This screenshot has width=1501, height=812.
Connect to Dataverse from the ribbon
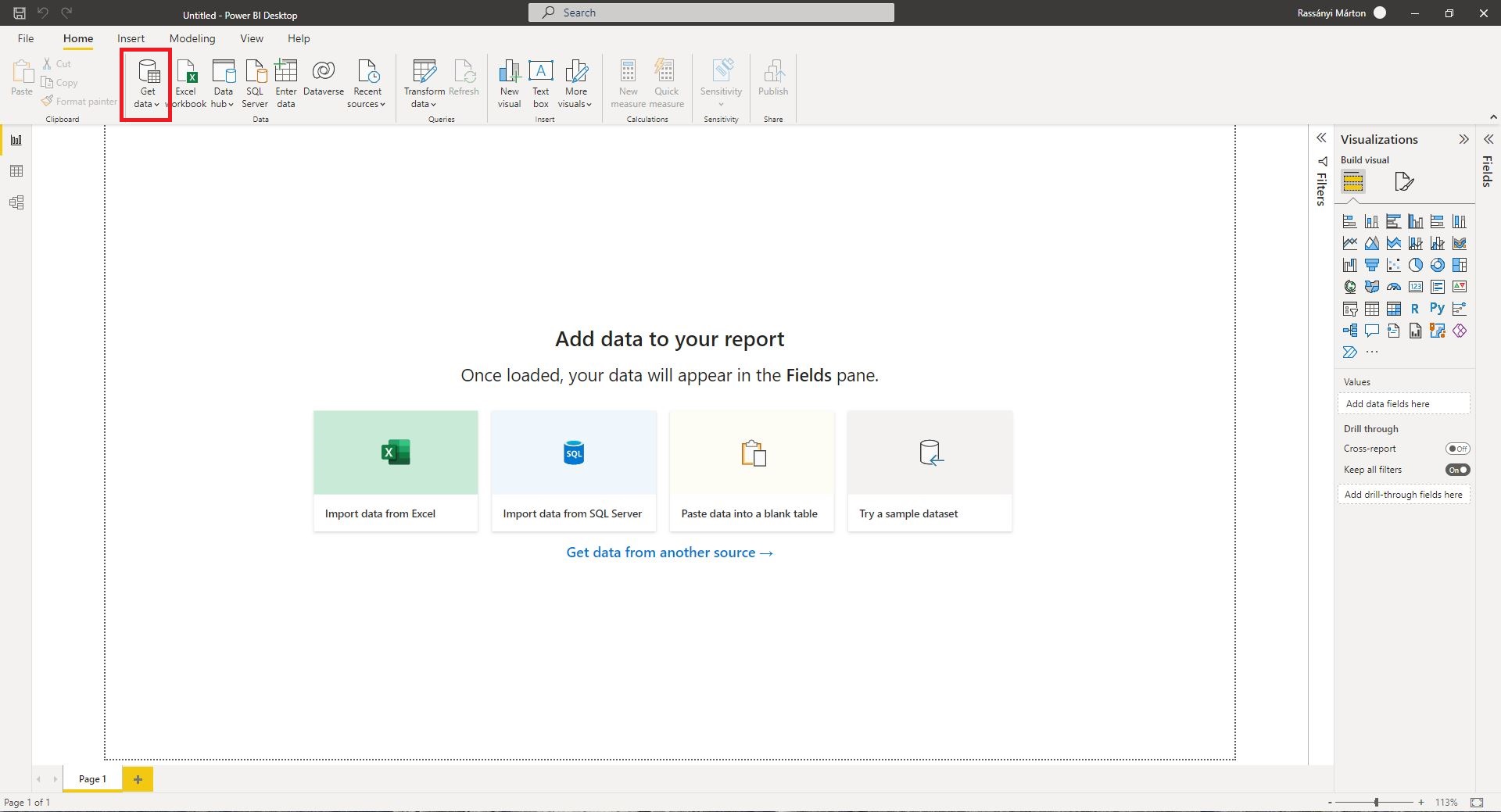coord(324,78)
